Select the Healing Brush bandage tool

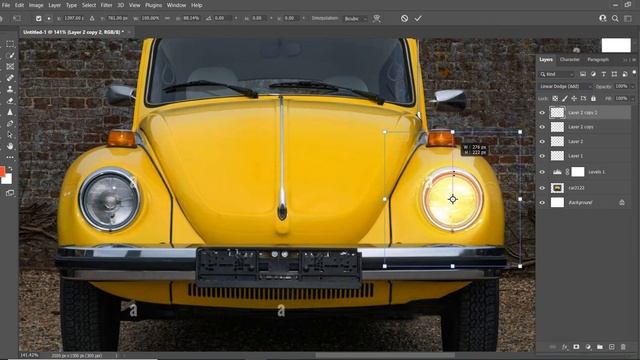10,78
